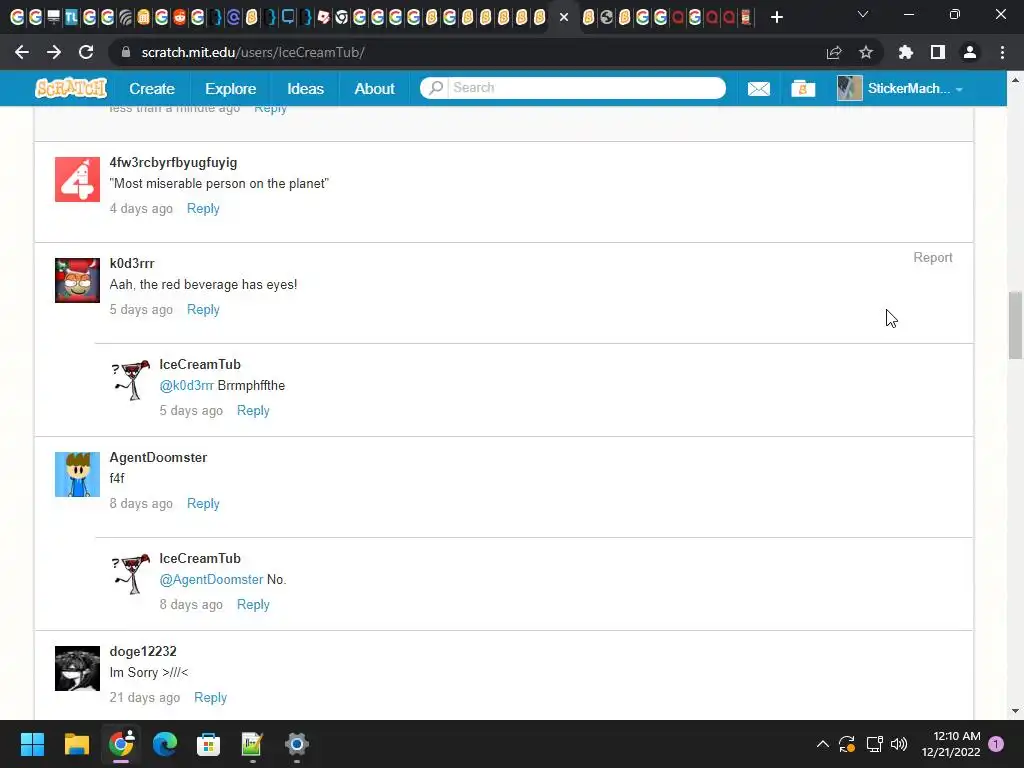This screenshot has height=768, width=1024.
Task: Click the page vertical scrollbar thumb
Action: pos(1015,325)
